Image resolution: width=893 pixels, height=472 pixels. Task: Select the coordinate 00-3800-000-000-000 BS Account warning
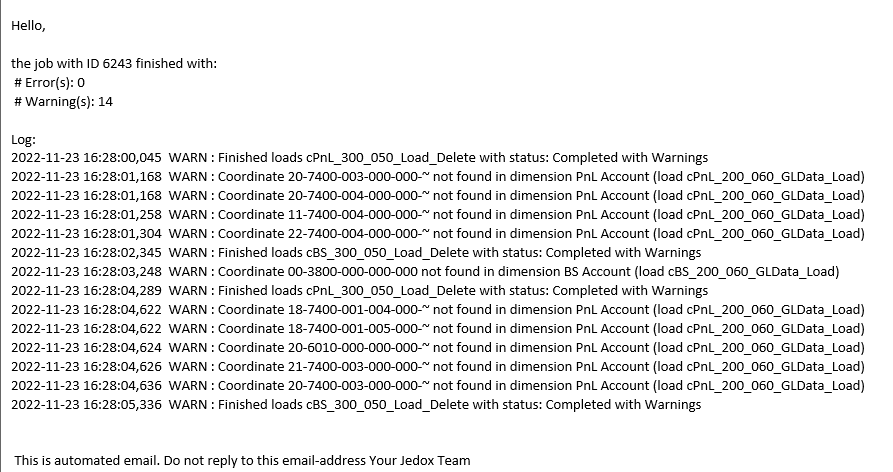pos(424,272)
